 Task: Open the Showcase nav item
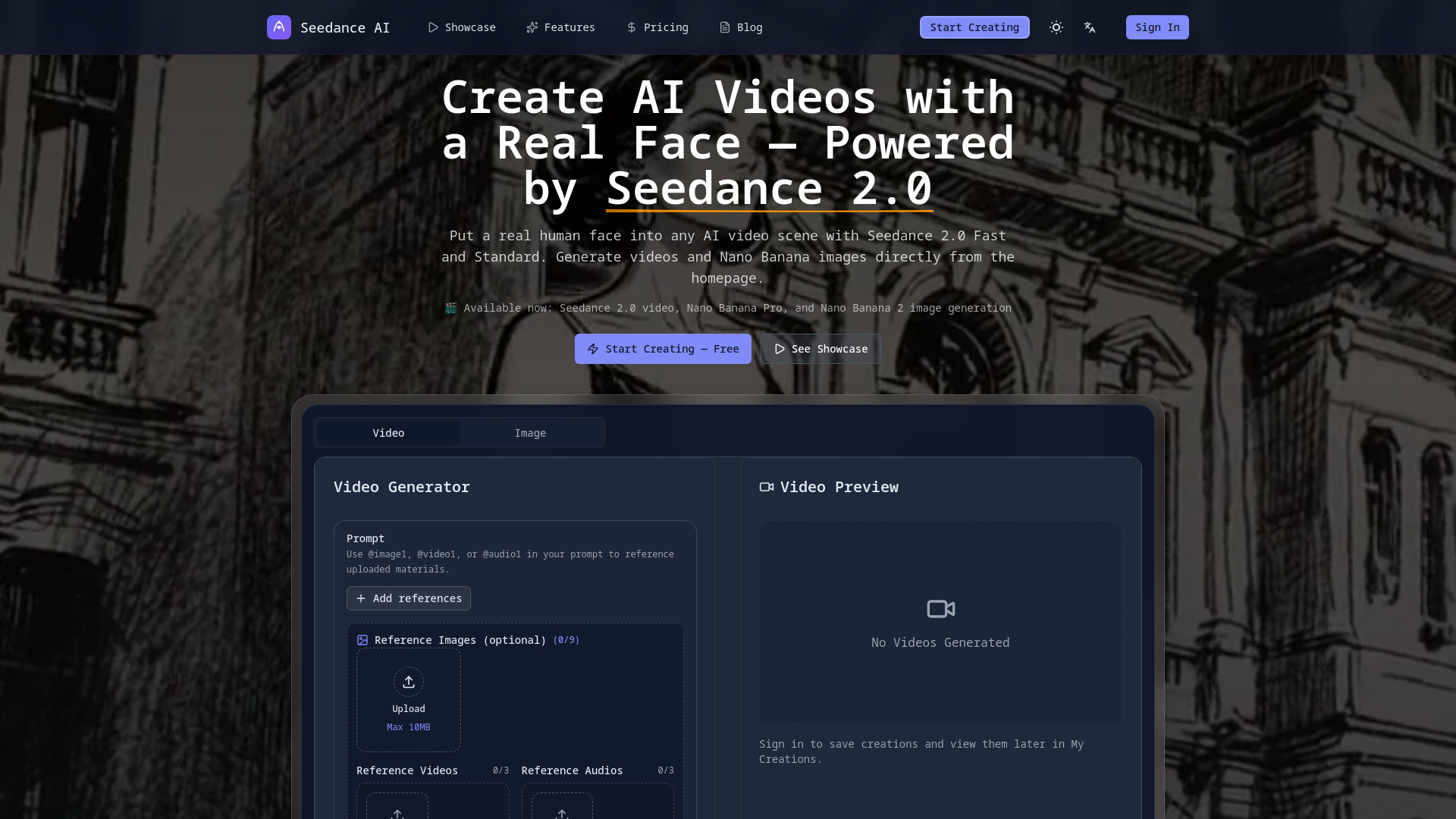tap(461, 27)
